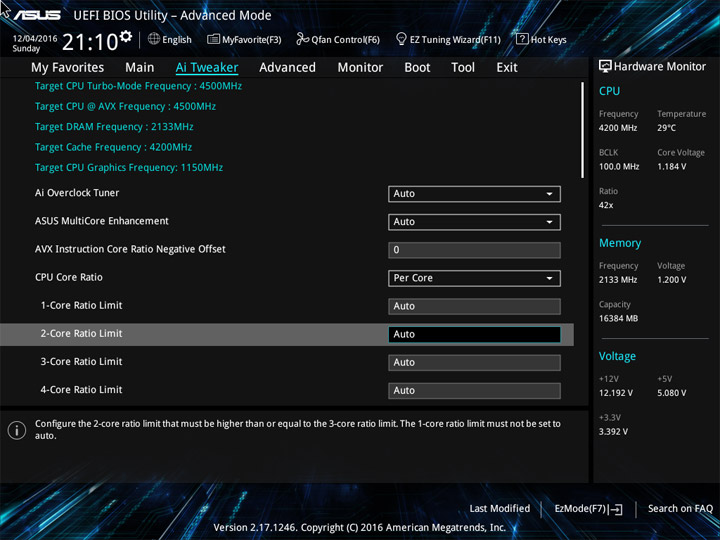The width and height of the screenshot is (720, 540).
Task: Open the My Favorites tab
Action: (68, 68)
